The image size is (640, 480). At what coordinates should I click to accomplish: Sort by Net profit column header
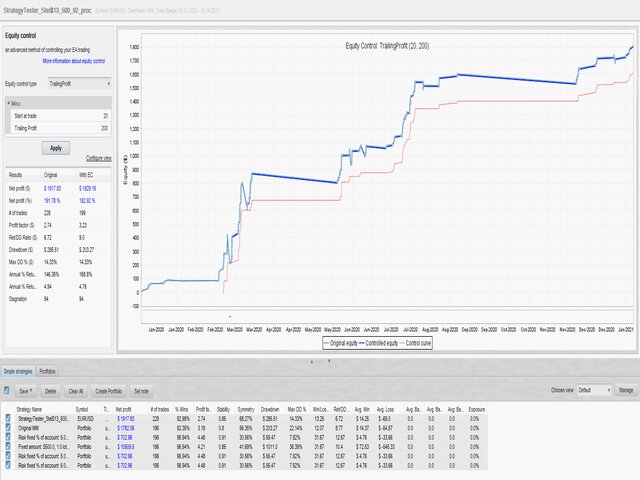click(x=123, y=409)
